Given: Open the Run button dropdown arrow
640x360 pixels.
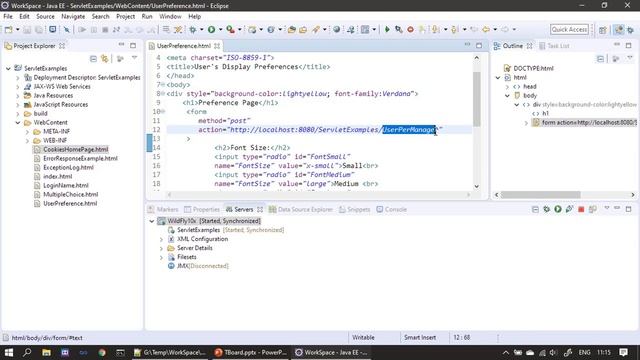Looking at the screenshot, I should [220, 29].
